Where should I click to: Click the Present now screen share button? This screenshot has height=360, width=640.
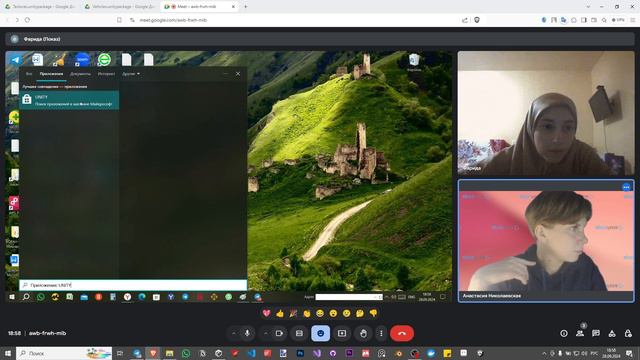click(x=342, y=333)
